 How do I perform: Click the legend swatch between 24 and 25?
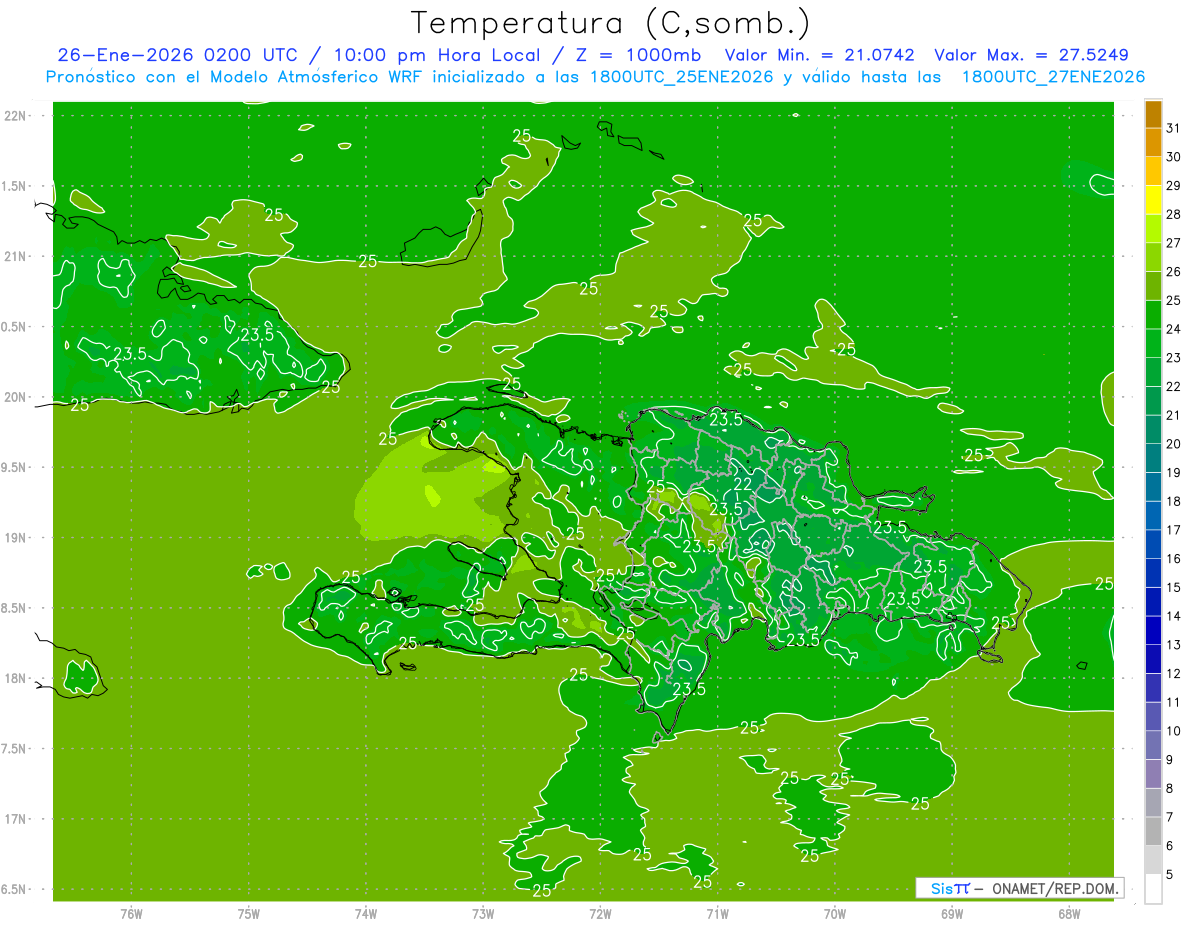pyautogui.click(x=1153, y=314)
